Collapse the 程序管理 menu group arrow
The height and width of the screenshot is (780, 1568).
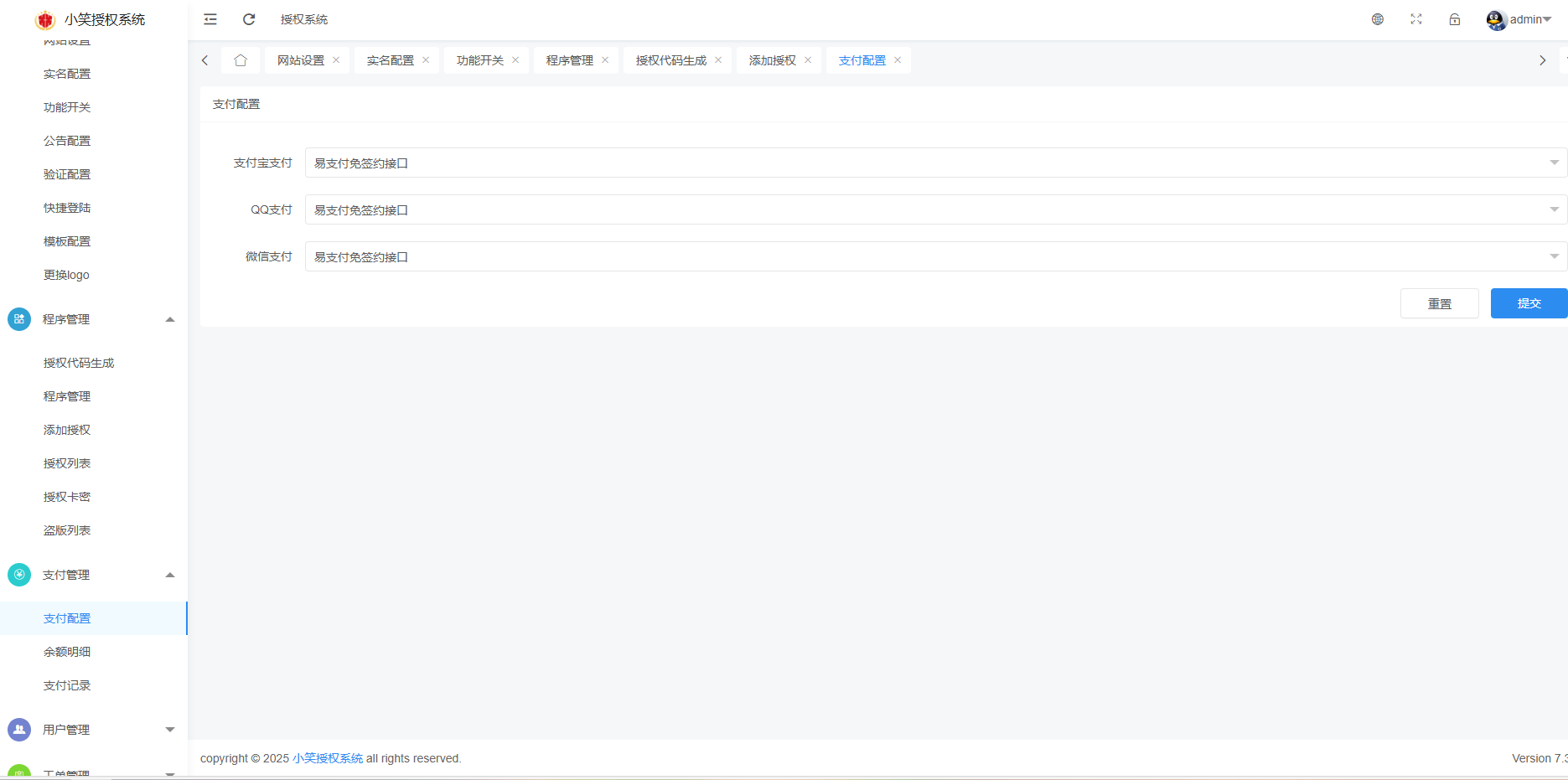point(170,319)
